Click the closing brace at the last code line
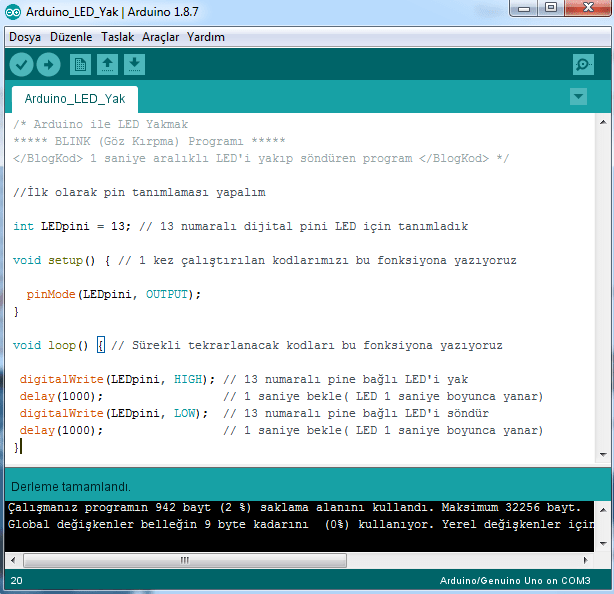This screenshot has width=614, height=594. 16,447
